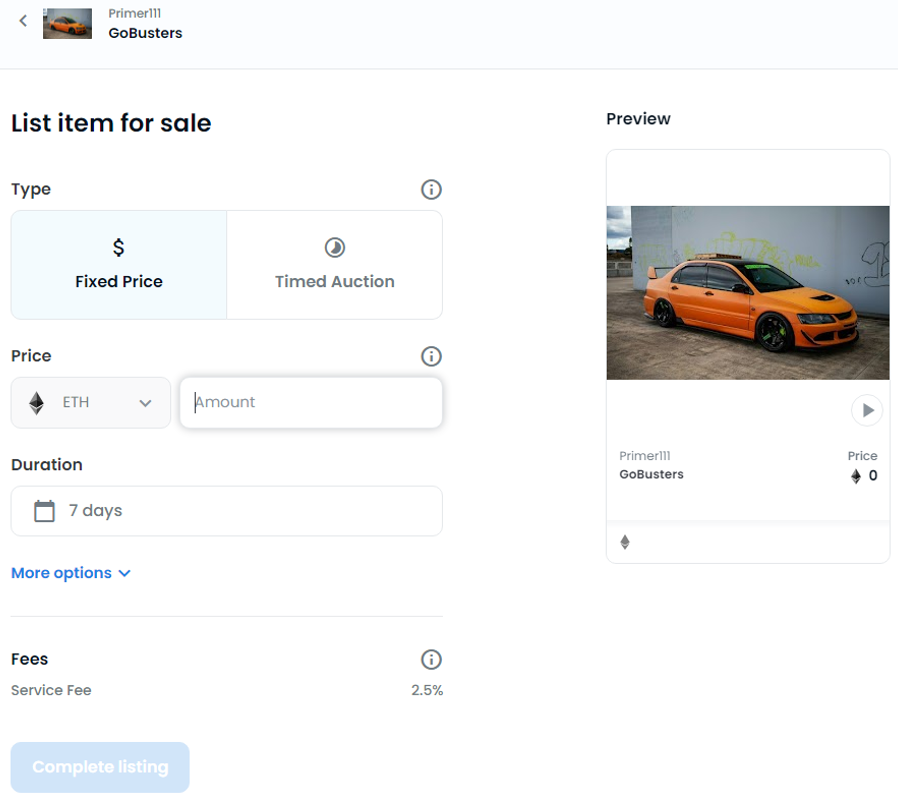Select the Fixed Price type option
This screenshot has width=898, height=803.
click(x=119, y=265)
